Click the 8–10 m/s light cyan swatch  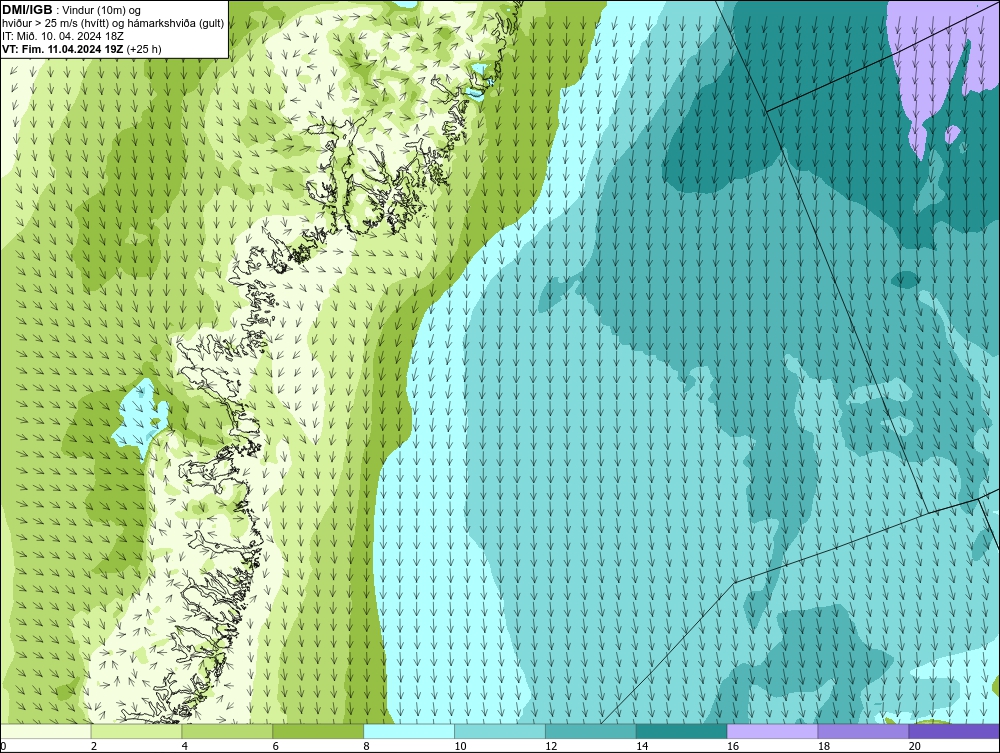[409, 732]
